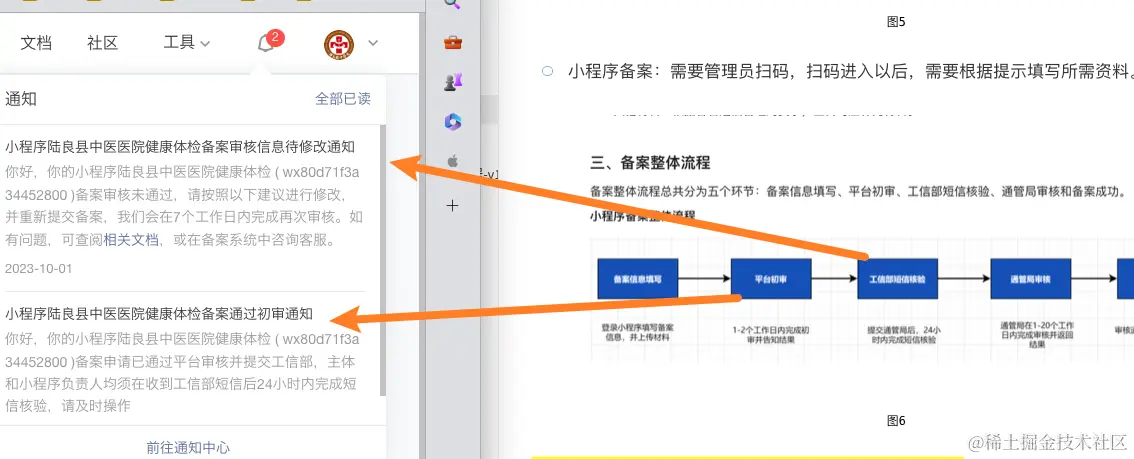
Task: Click the 小程序备案 bullet text line
Action: (x=850, y=71)
